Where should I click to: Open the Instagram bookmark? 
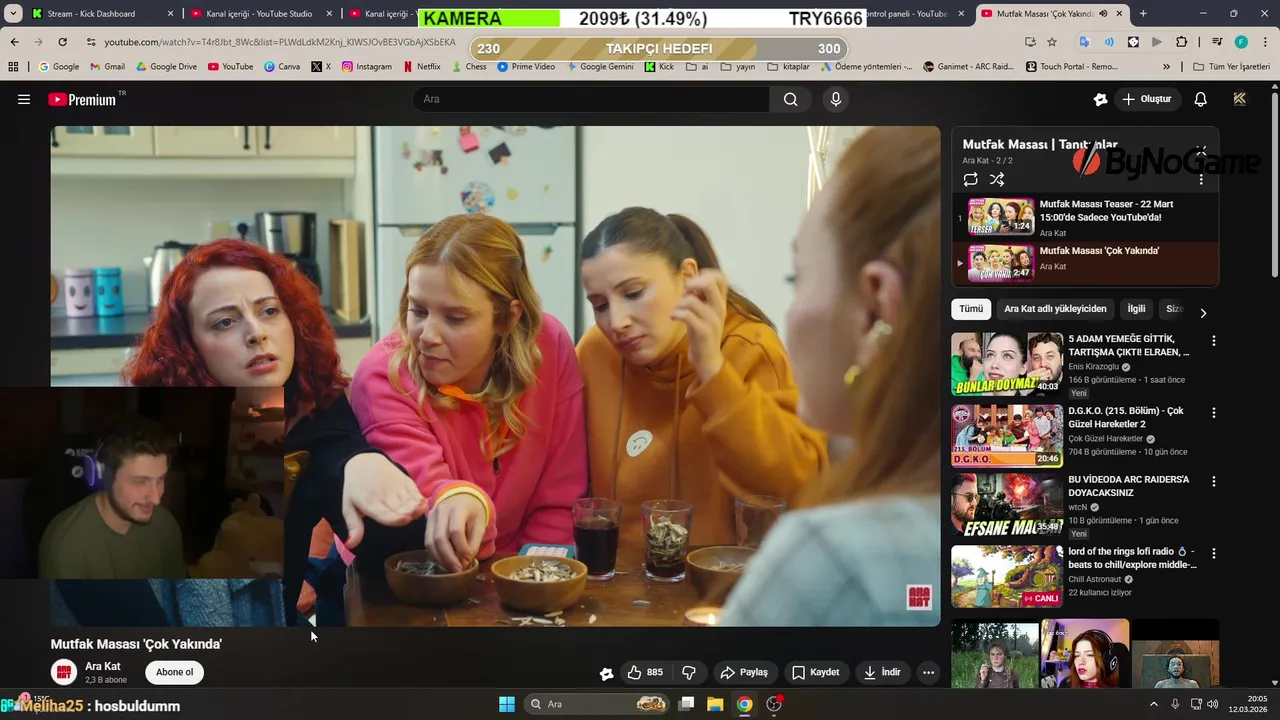point(367,67)
